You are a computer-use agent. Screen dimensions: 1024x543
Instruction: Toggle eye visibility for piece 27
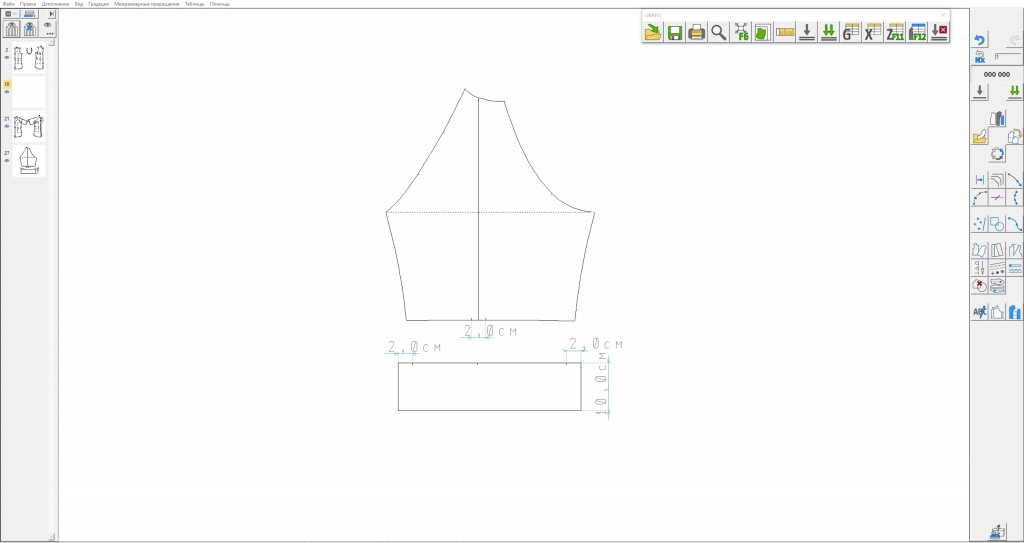7,161
